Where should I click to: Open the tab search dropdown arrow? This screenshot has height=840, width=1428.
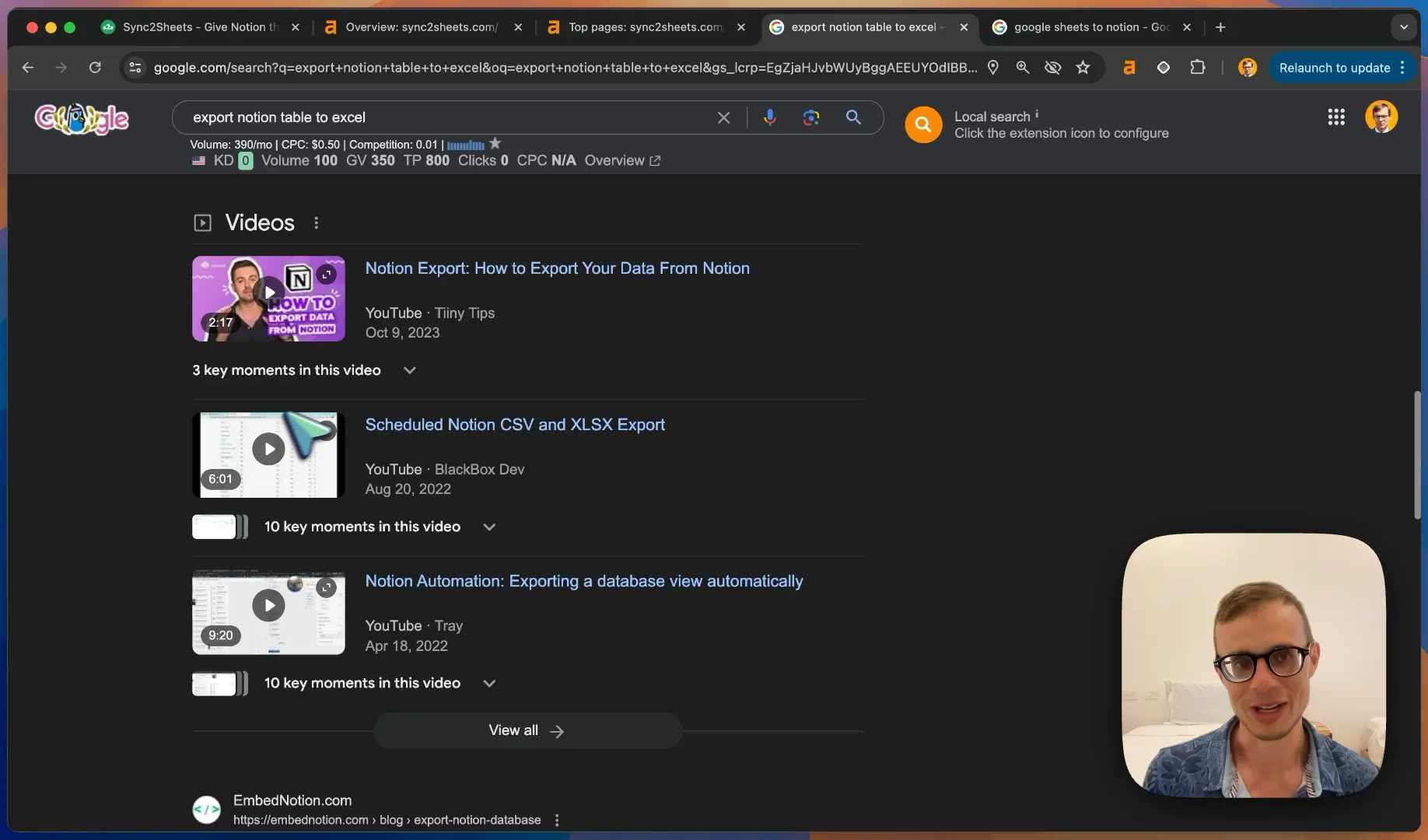[1403, 27]
